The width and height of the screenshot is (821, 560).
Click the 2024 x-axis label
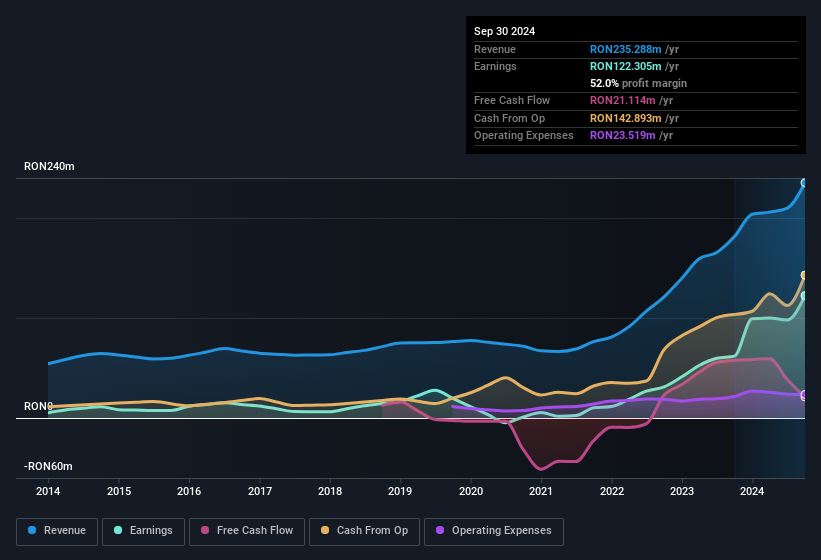click(x=752, y=491)
